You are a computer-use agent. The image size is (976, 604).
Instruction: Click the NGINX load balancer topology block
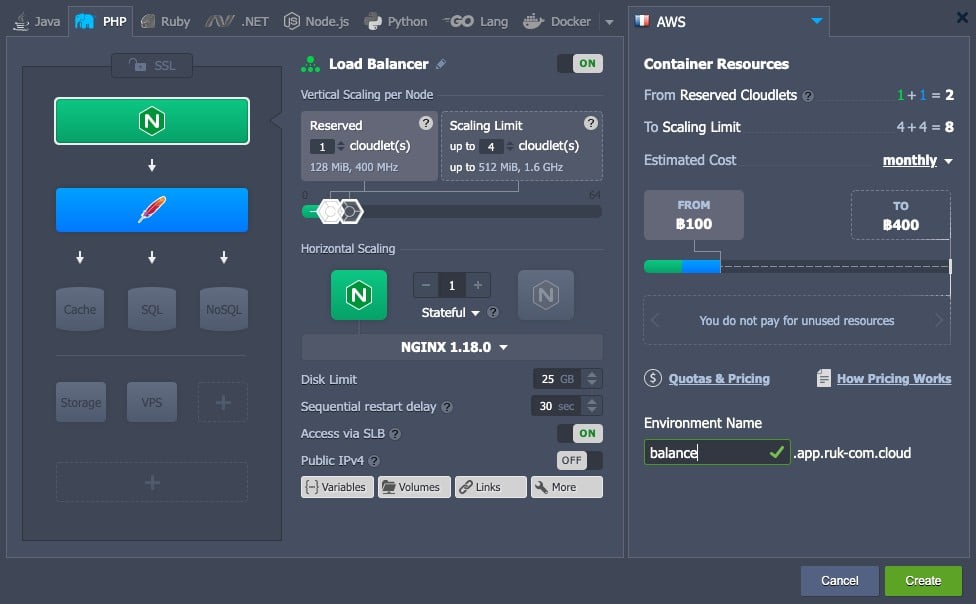[x=152, y=121]
